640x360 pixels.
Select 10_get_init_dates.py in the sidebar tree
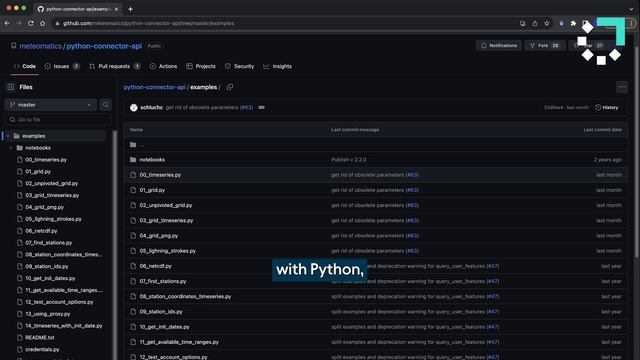(x=50, y=278)
